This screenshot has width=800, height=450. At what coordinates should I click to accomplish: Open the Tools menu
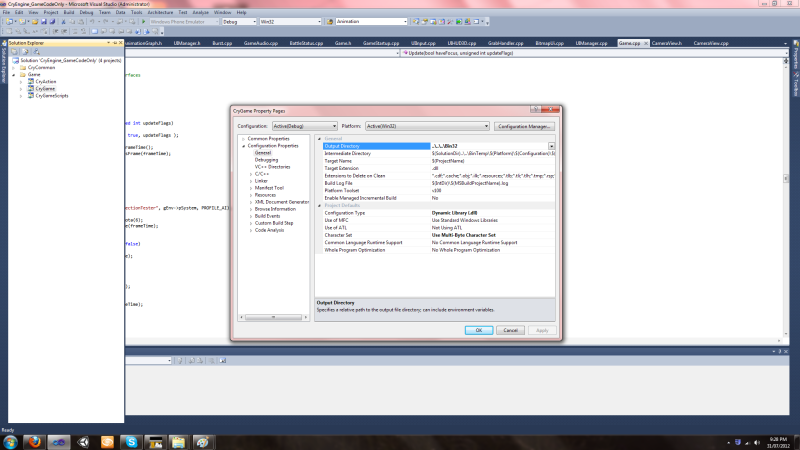(x=136, y=12)
